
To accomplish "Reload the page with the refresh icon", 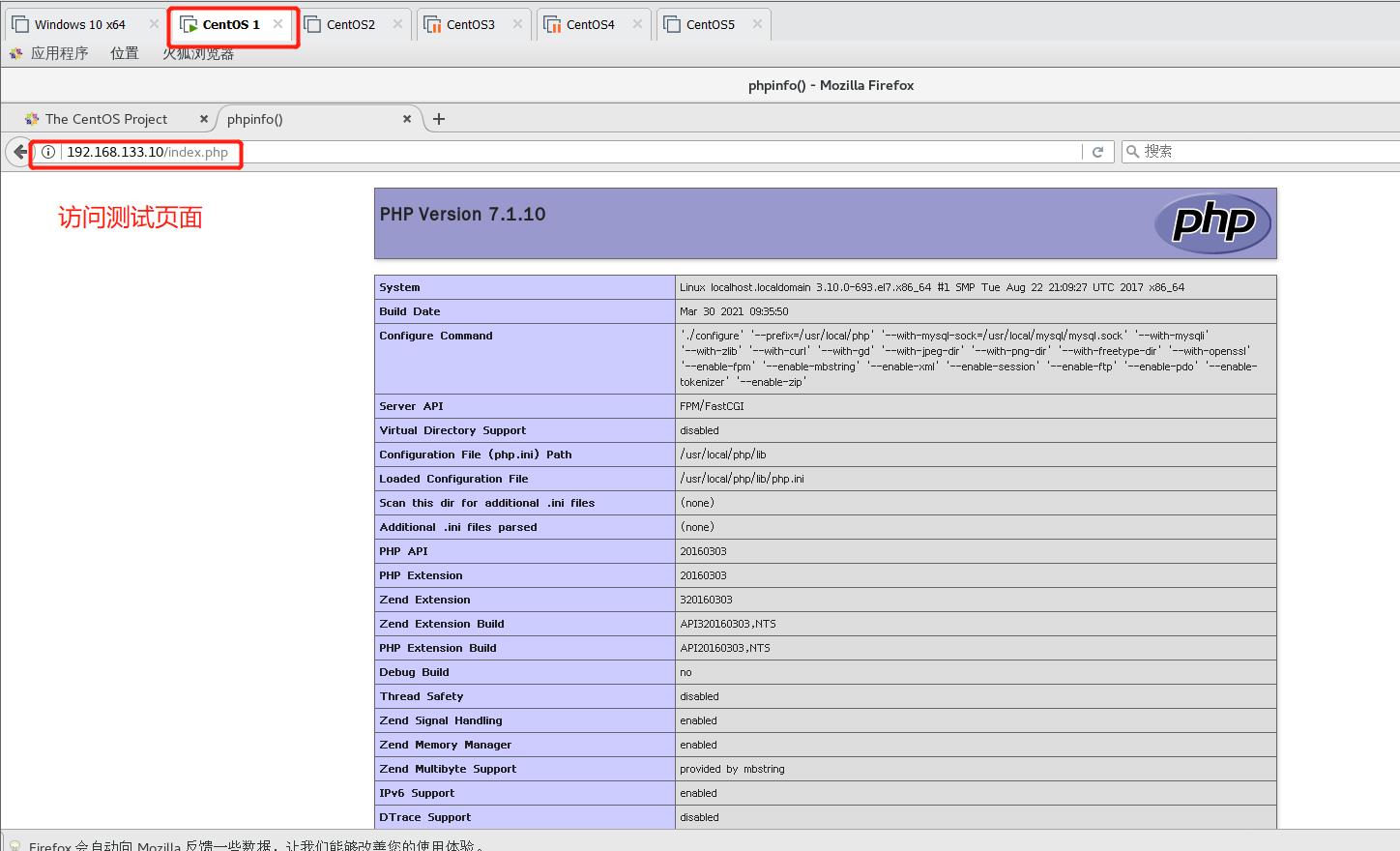I will (x=1097, y=152).
